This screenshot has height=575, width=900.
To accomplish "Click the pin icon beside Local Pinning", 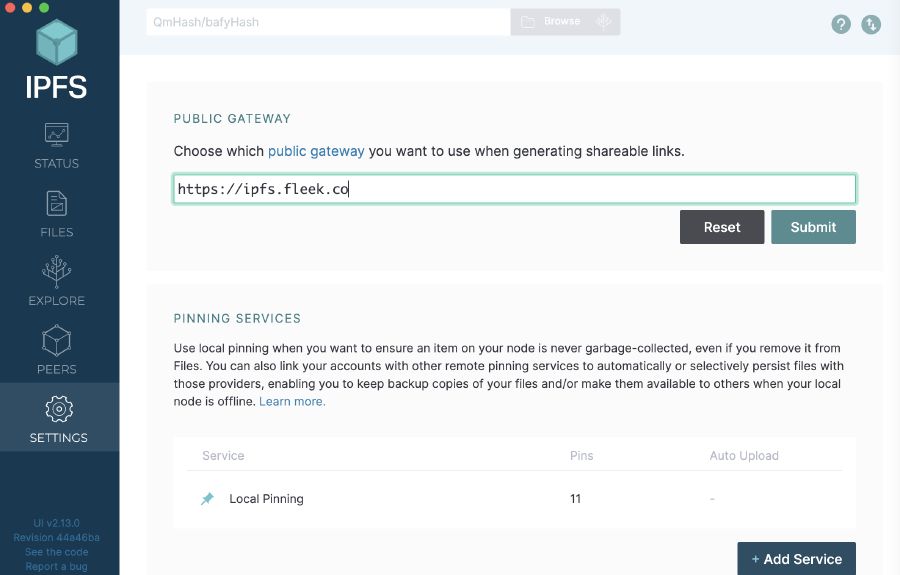I will 207,499.
